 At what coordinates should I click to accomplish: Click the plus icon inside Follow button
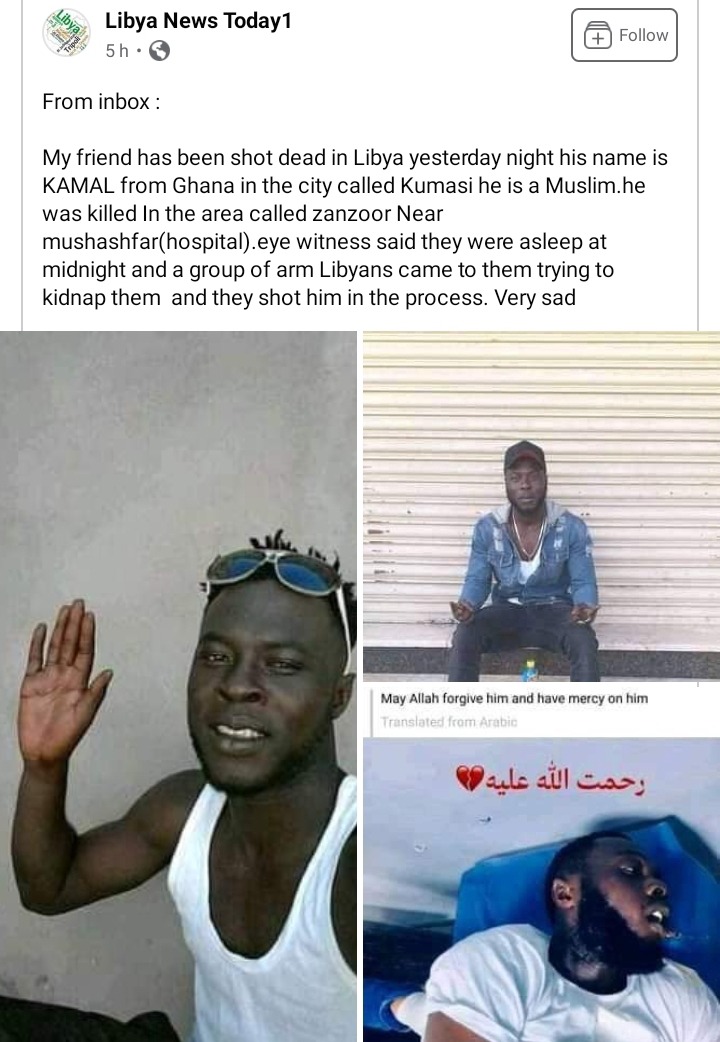pos(597,35)
